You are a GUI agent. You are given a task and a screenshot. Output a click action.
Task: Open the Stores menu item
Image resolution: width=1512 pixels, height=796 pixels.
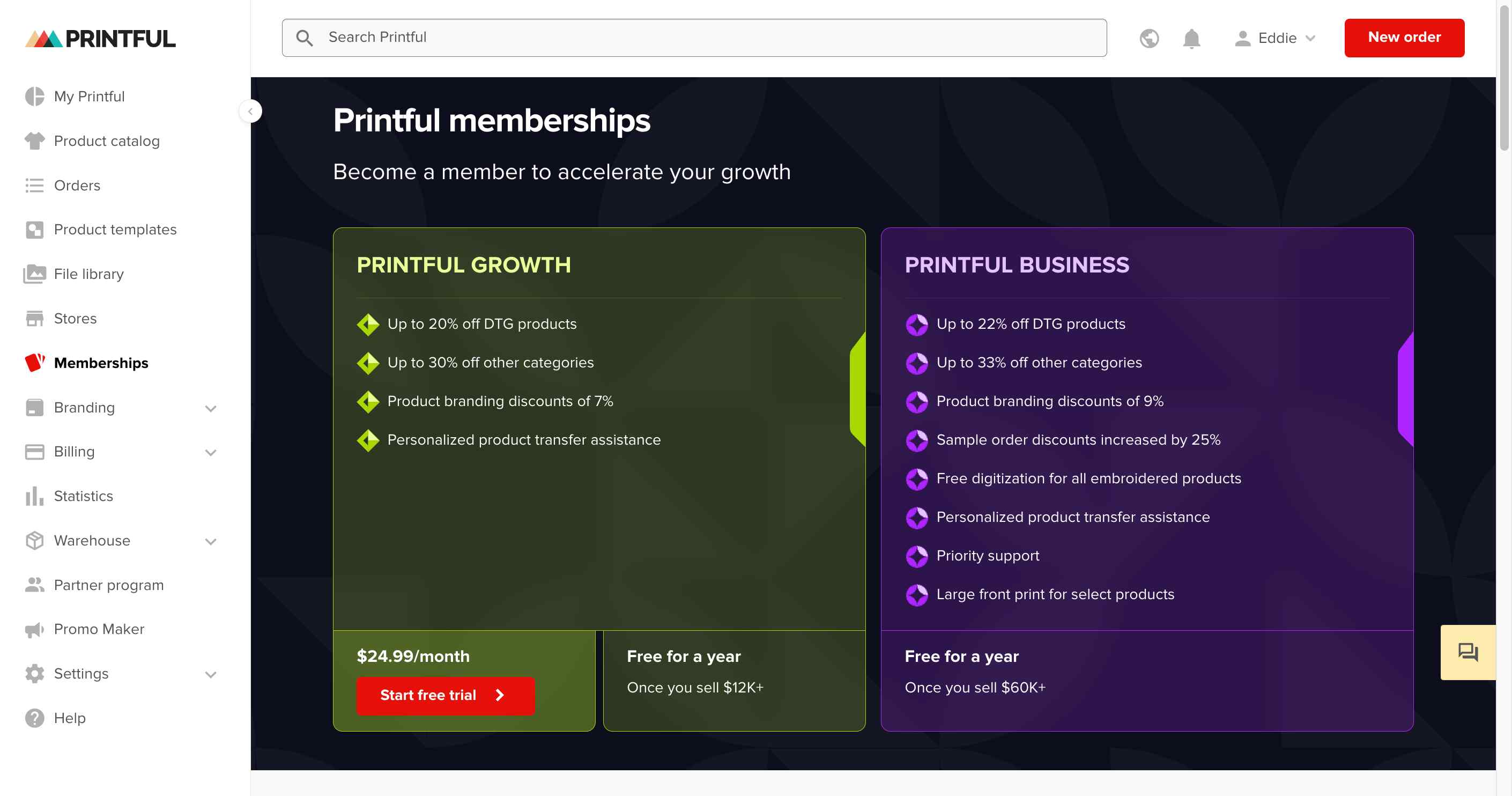point(75,319)
